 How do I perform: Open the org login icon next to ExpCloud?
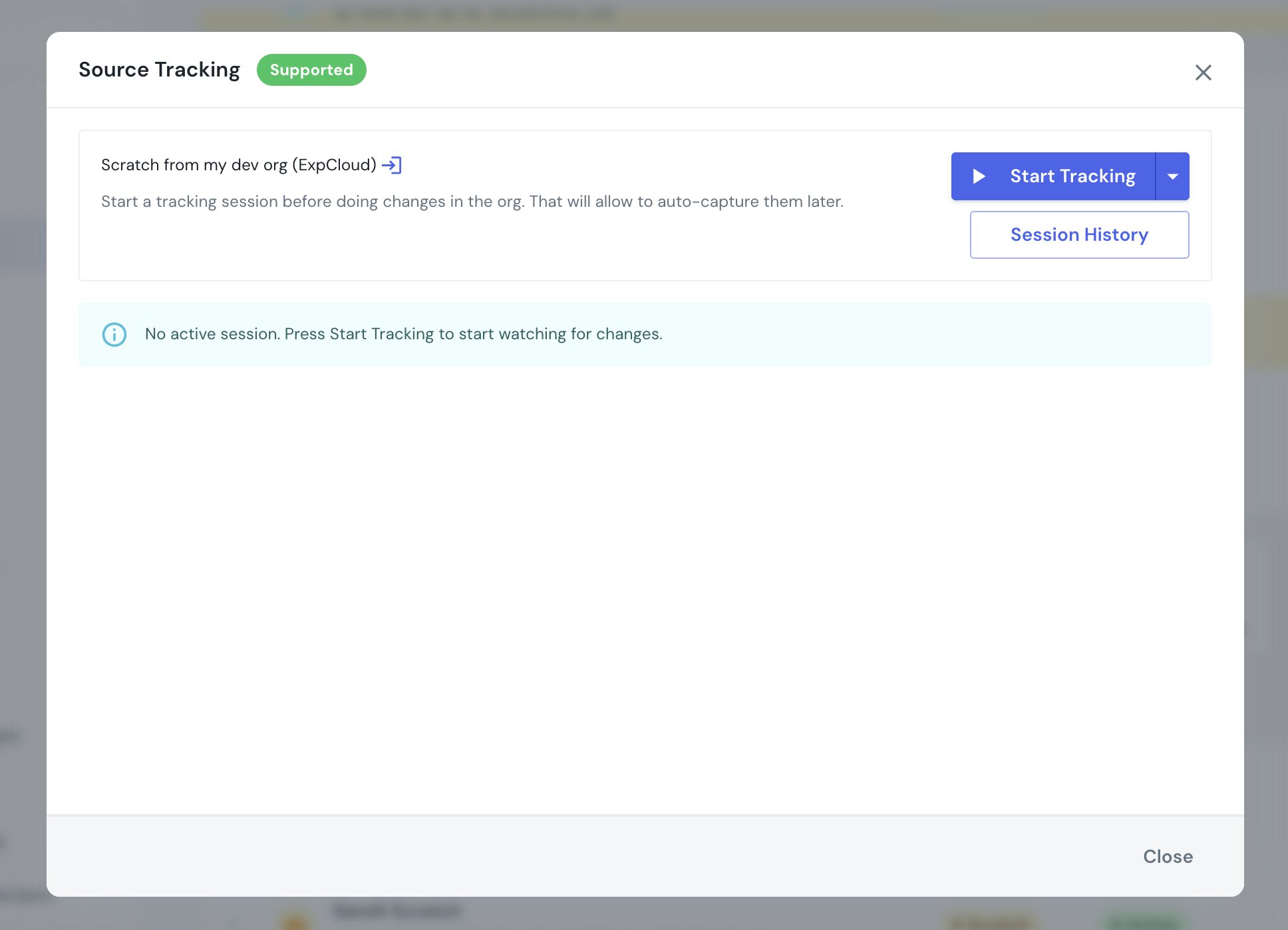pyautogui.click(x=392, y=165)
